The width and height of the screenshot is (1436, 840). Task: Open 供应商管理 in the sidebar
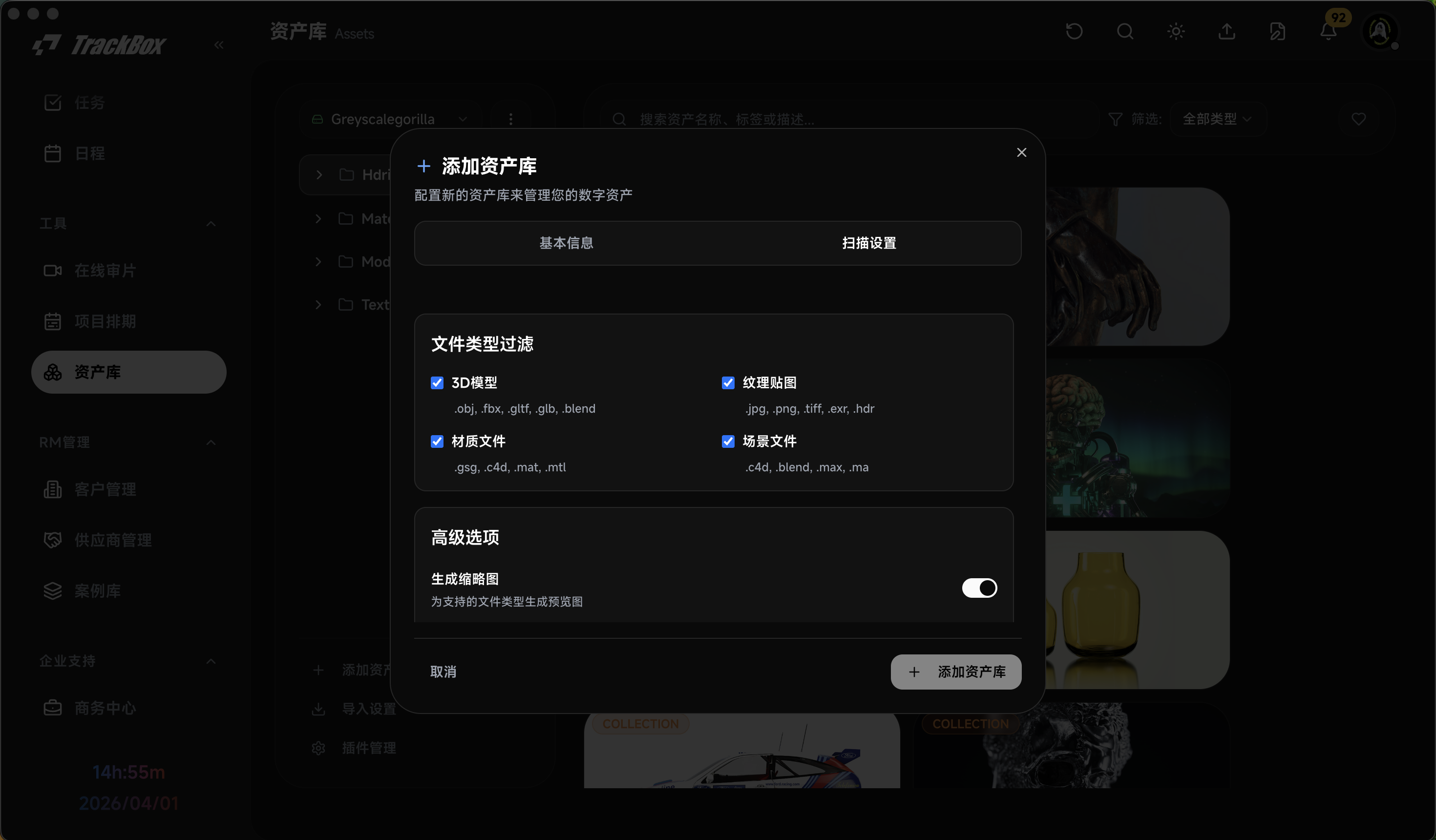tap(128, 540)
